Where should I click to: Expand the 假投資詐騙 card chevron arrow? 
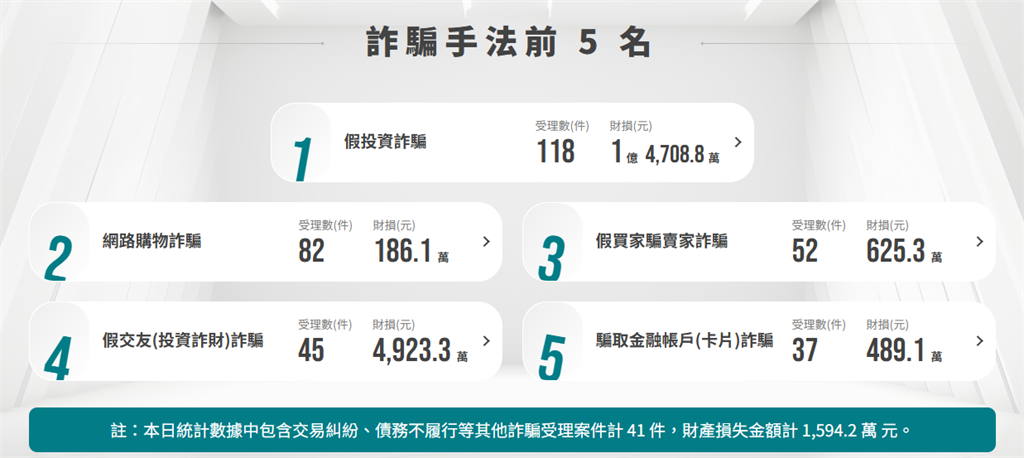[x=738, y=142]
